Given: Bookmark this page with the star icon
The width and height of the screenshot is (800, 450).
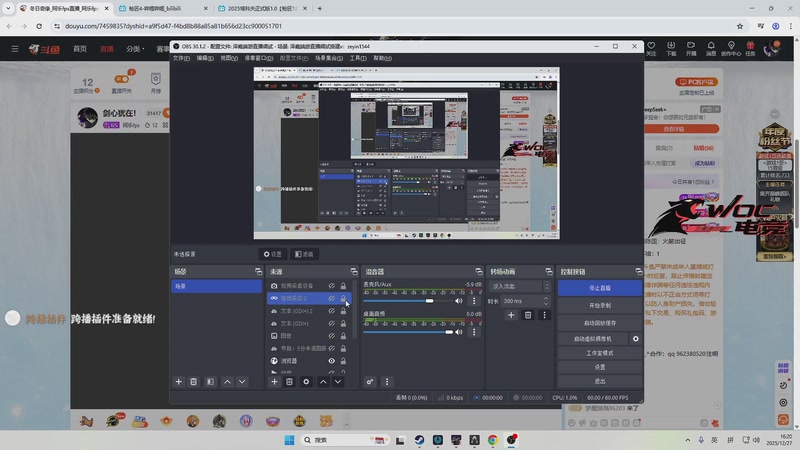Looking at the screenshot, I should pos(740,26).
